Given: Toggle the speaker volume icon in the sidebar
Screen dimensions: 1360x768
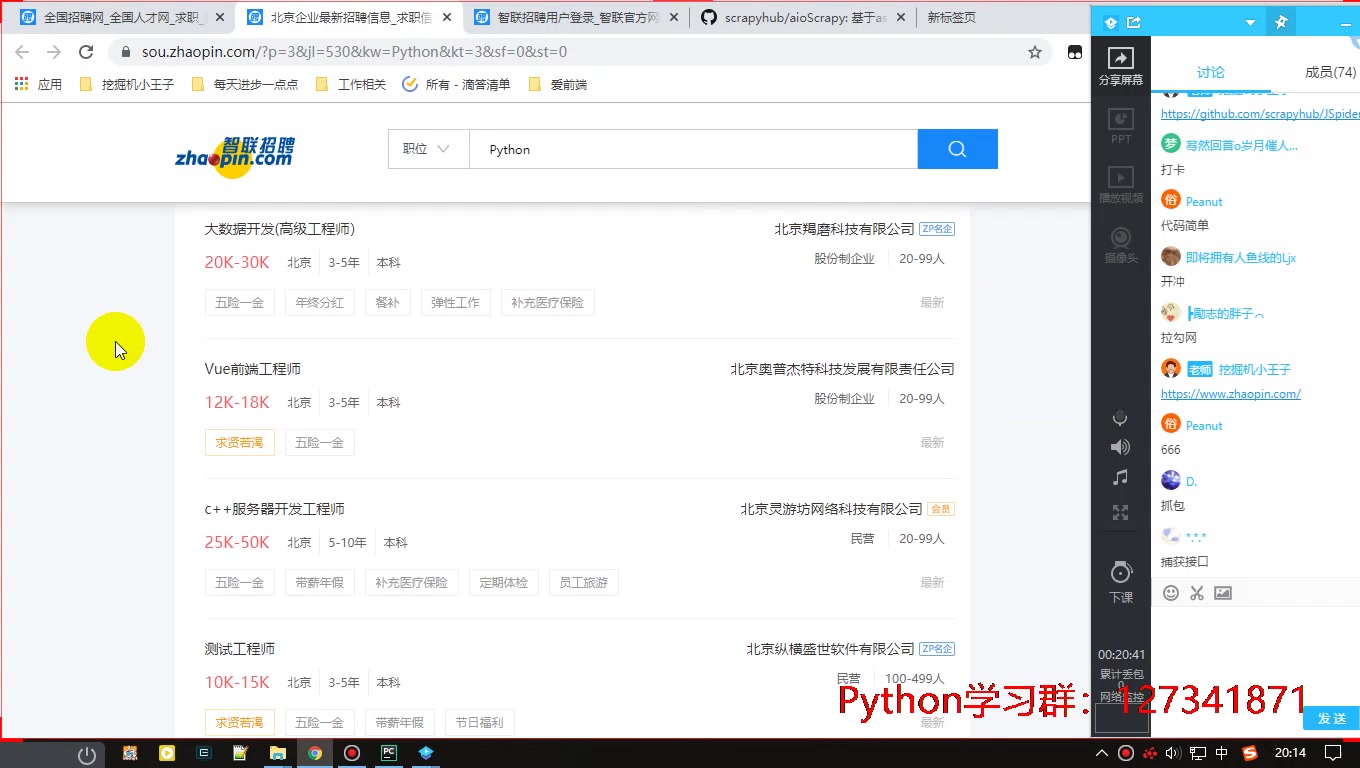Looking at the screenshot, I should (x=1120, y=447).
